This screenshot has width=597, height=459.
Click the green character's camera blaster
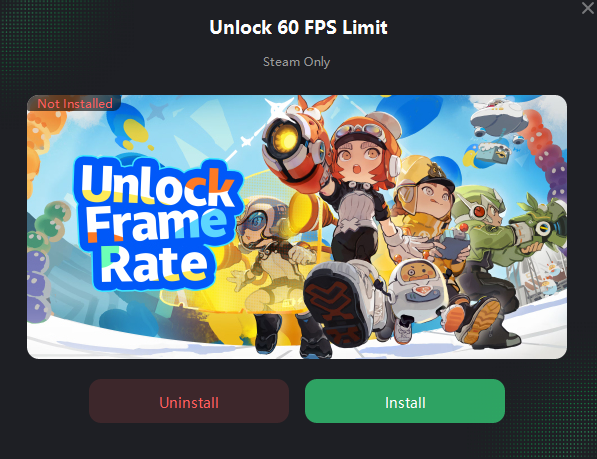[543, 226]
